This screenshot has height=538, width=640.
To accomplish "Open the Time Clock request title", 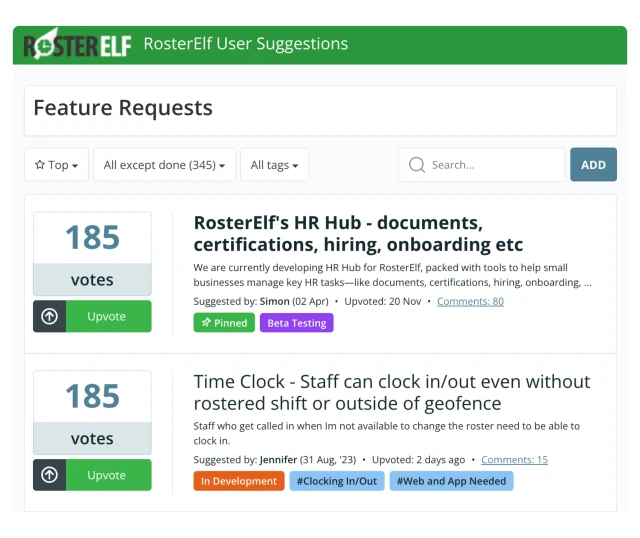I will 391,392.
